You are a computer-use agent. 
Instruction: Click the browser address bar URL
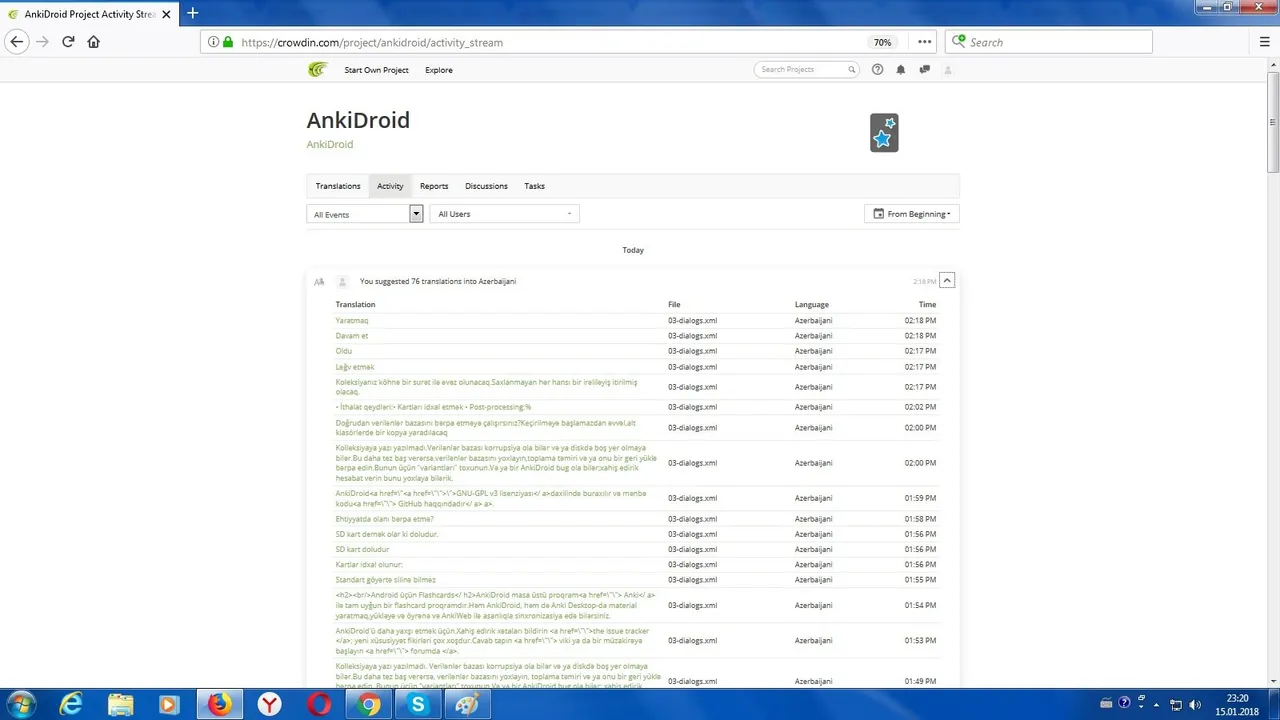point(372,43)
